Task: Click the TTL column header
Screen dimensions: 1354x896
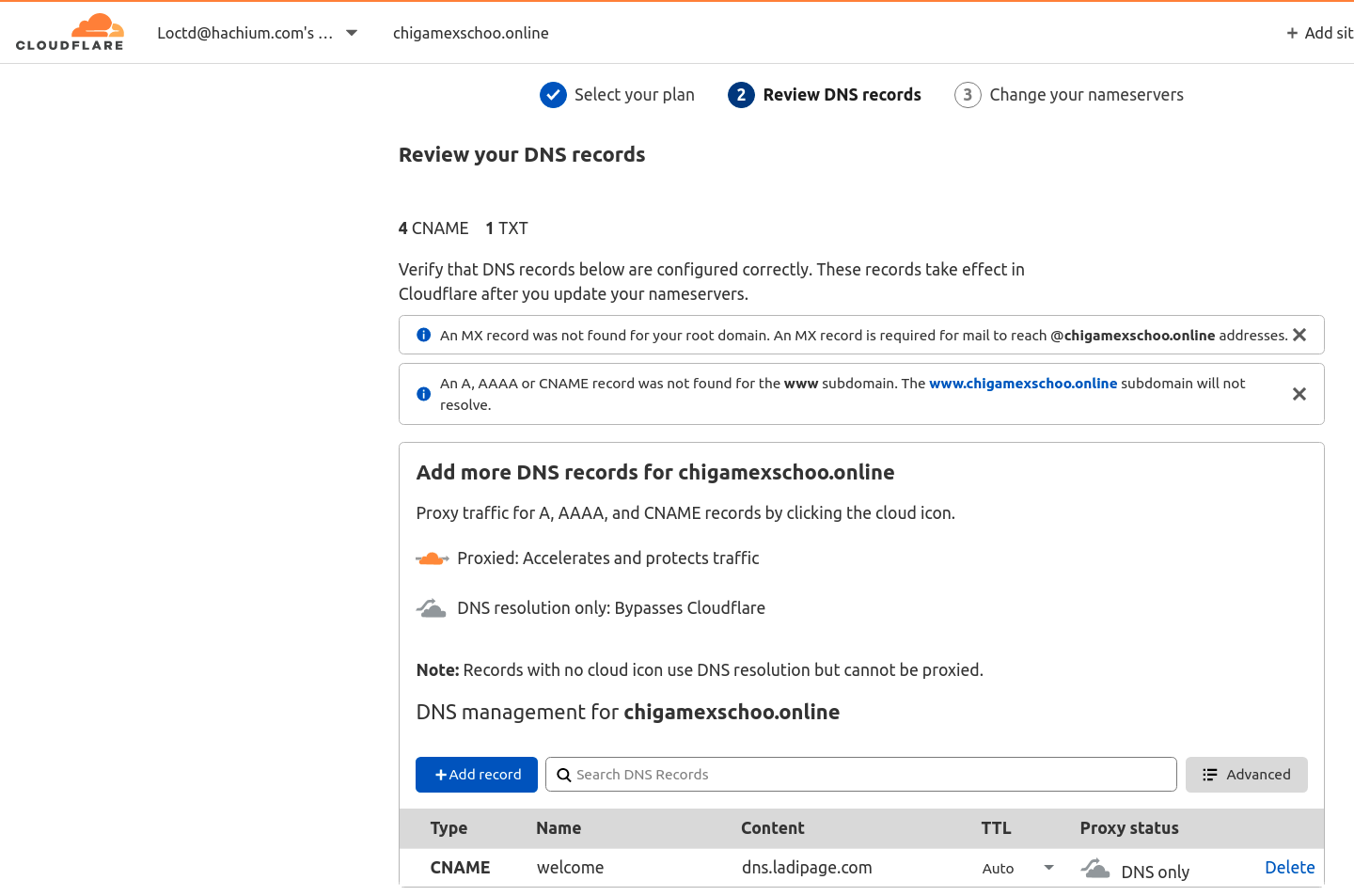Action: [x=996, y=828]
